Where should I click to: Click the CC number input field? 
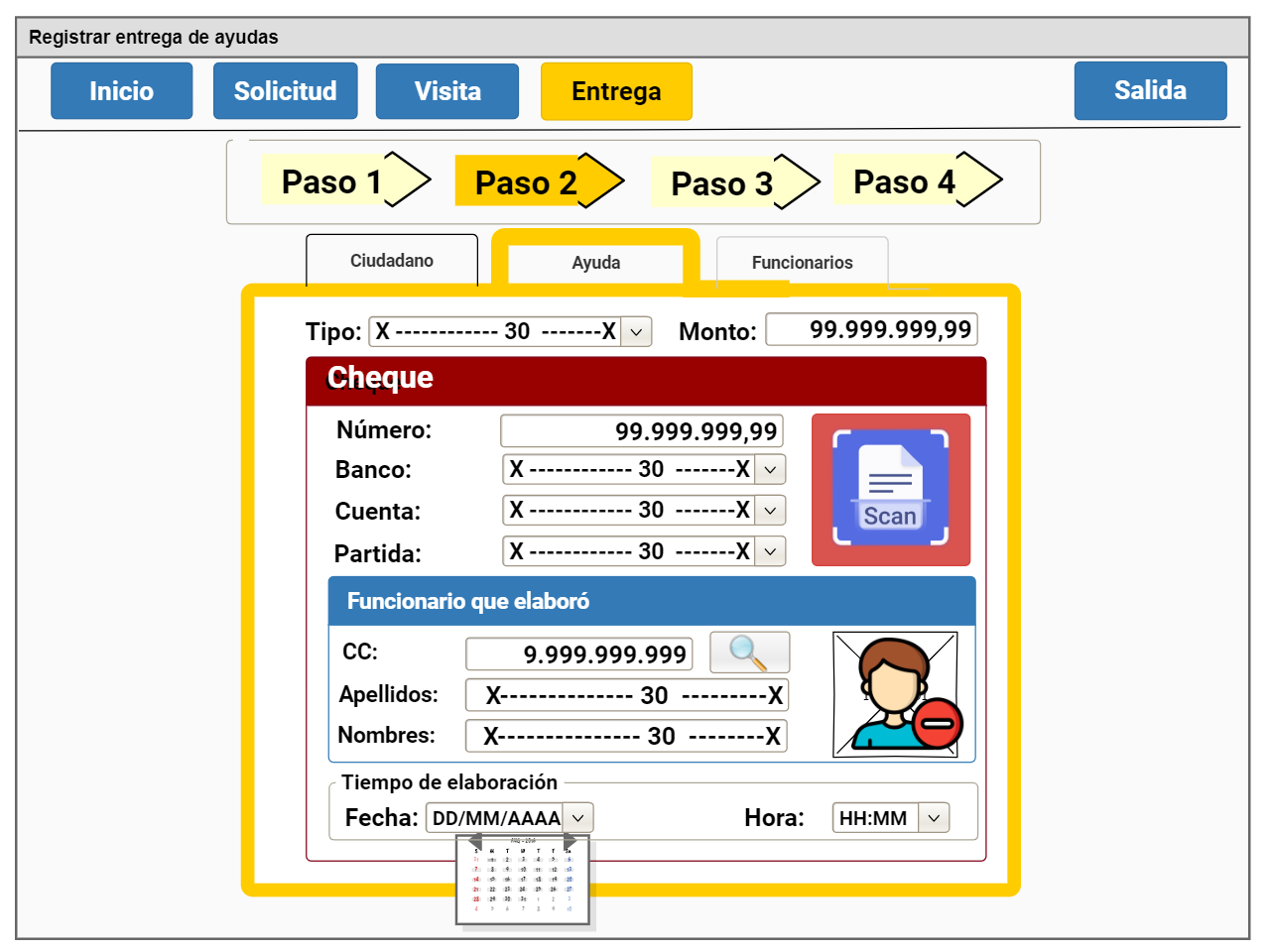pyautogui.click(x=579, y=654)
